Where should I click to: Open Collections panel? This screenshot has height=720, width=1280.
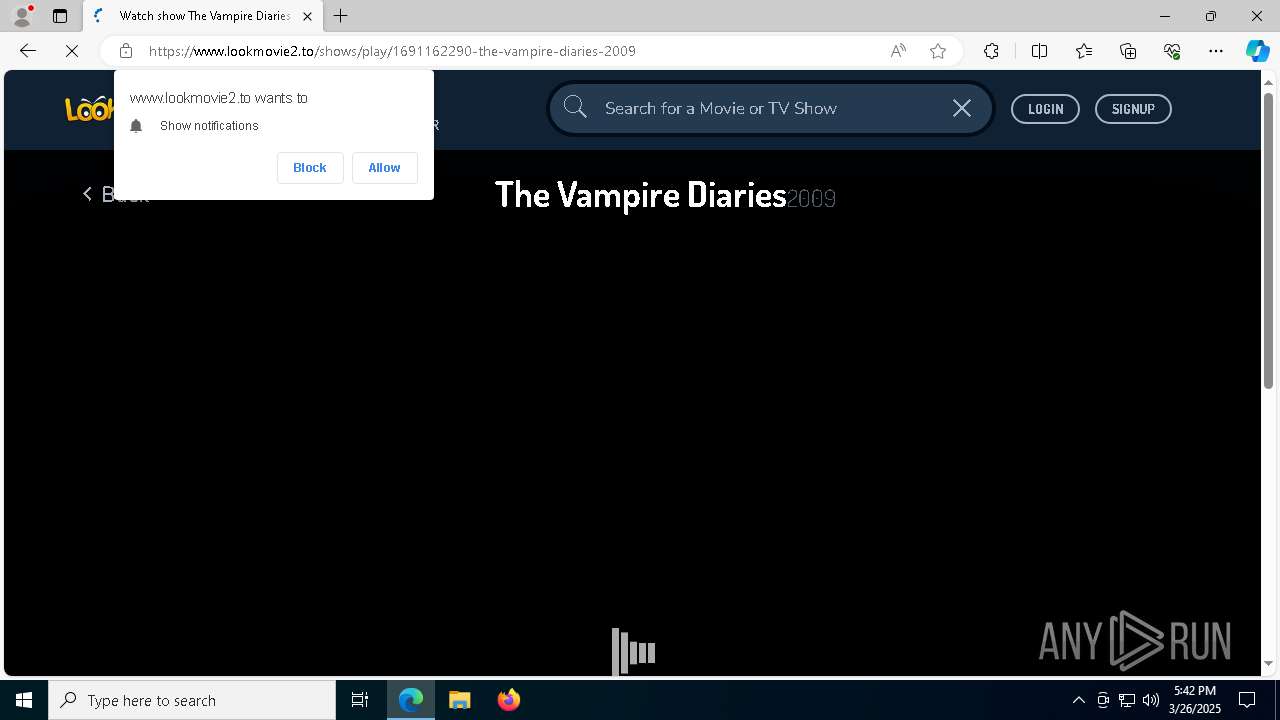(1128, 51)
